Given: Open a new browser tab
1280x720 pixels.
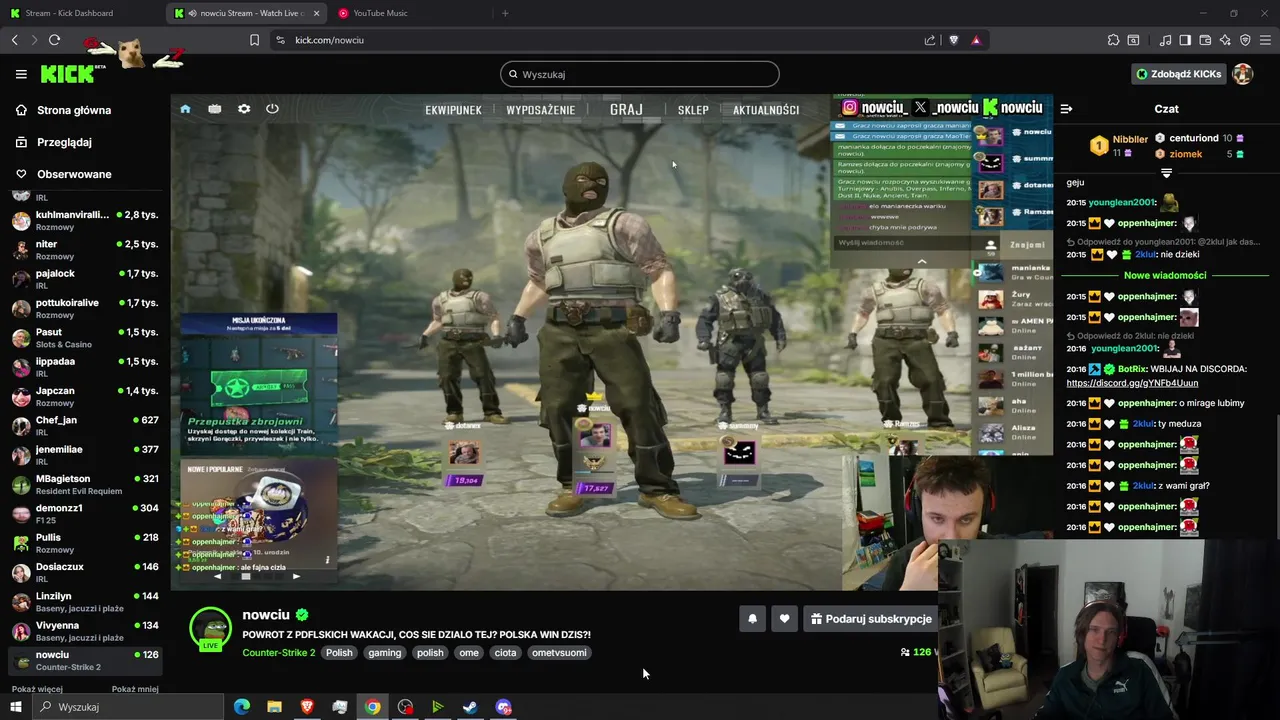Looking at the screenshot, I should tap(505, 13).
